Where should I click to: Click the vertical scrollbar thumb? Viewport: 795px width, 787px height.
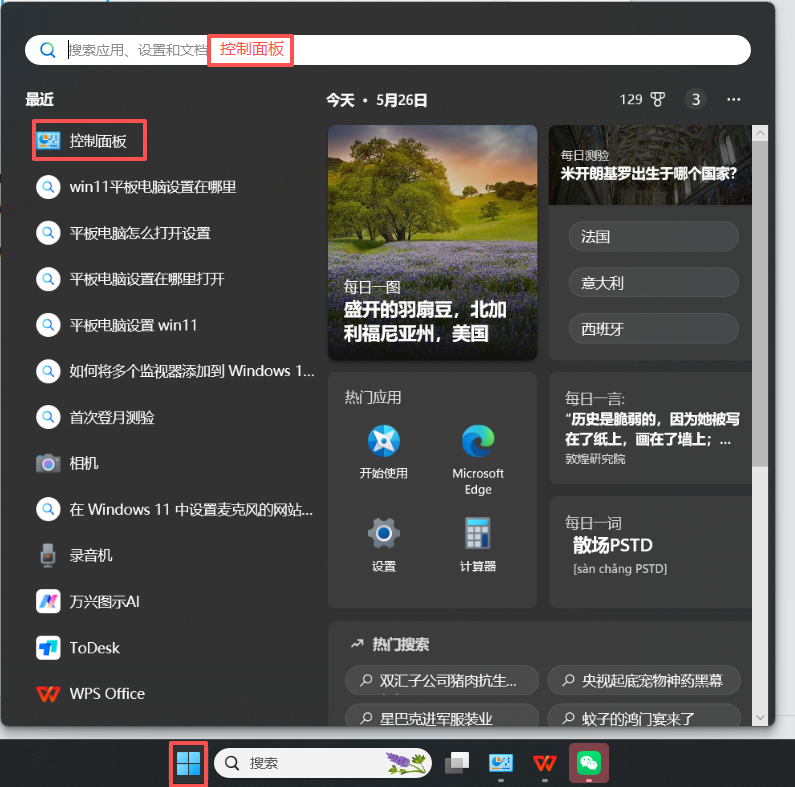click(x=760, y=303)
